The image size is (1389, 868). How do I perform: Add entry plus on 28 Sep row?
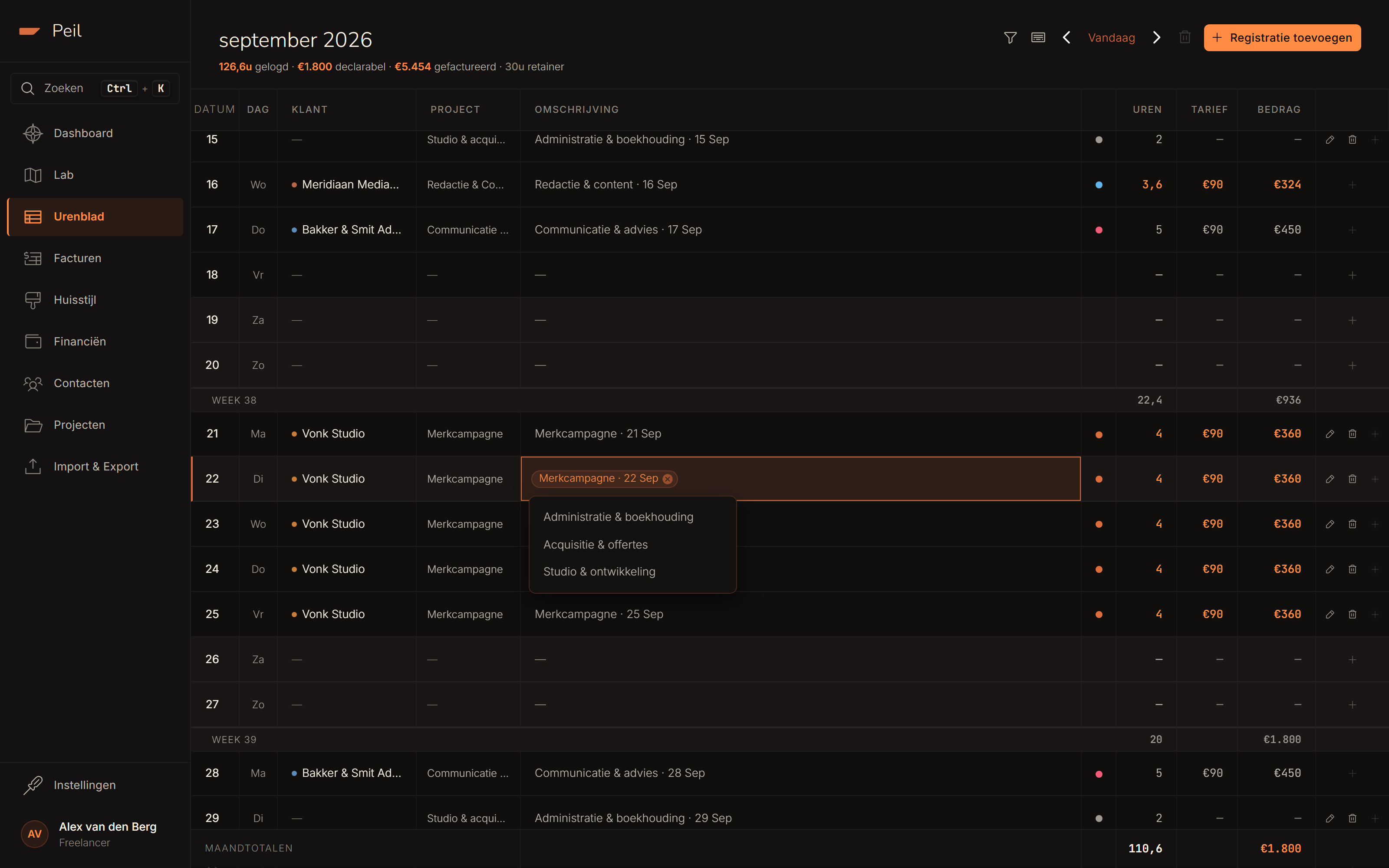click(x=1352, y=773)
